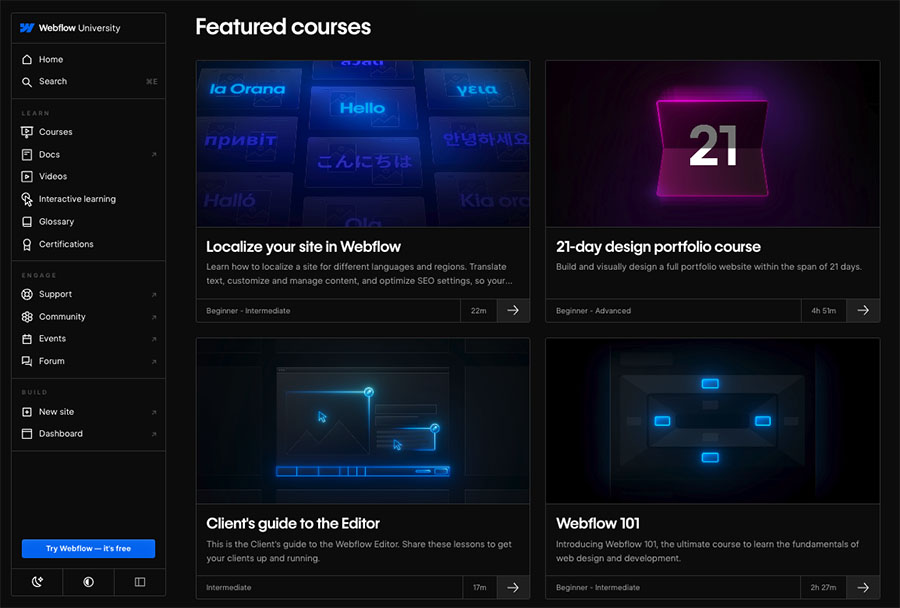
Task: Open Certifications in sidebar
Action: [88, 244]
